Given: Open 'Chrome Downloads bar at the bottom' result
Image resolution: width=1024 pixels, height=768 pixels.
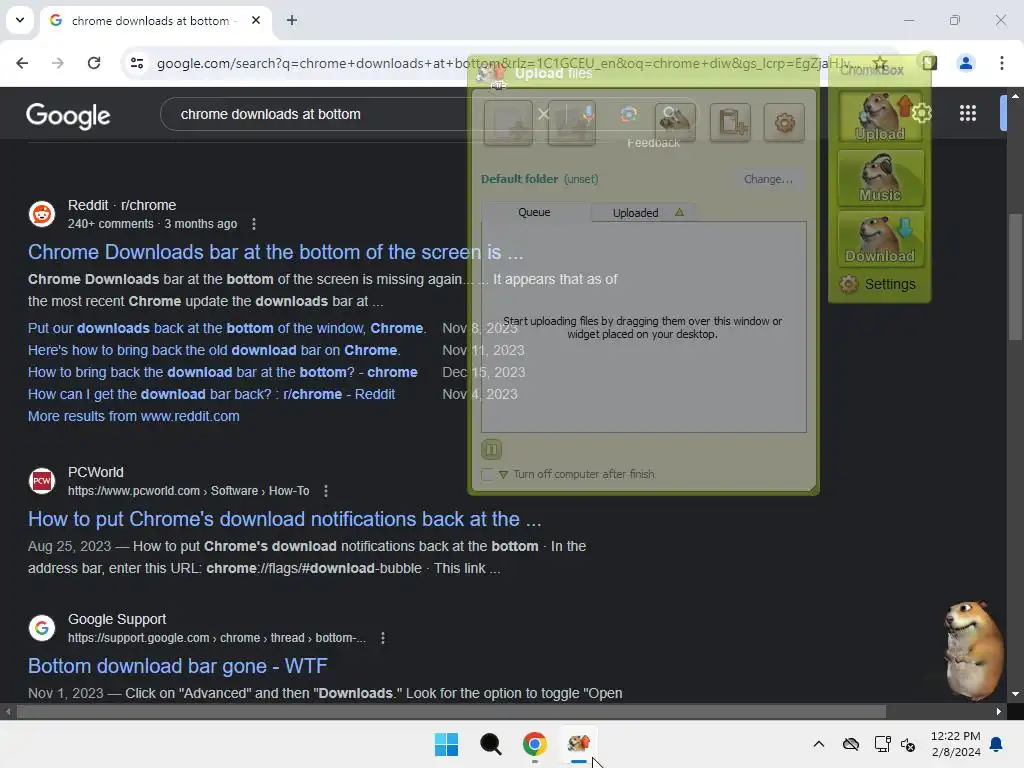Looking at the screenshot, I should [276, 252].
